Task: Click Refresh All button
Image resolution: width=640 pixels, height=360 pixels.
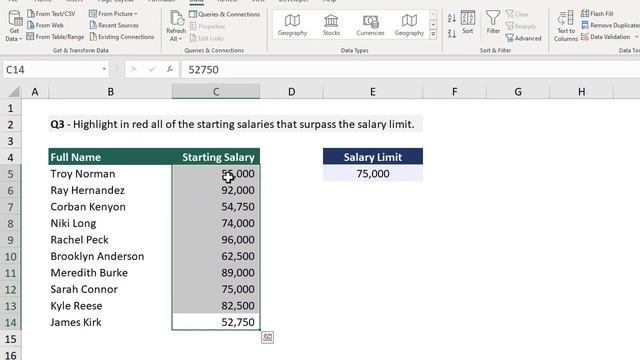Action: (176, 26)
